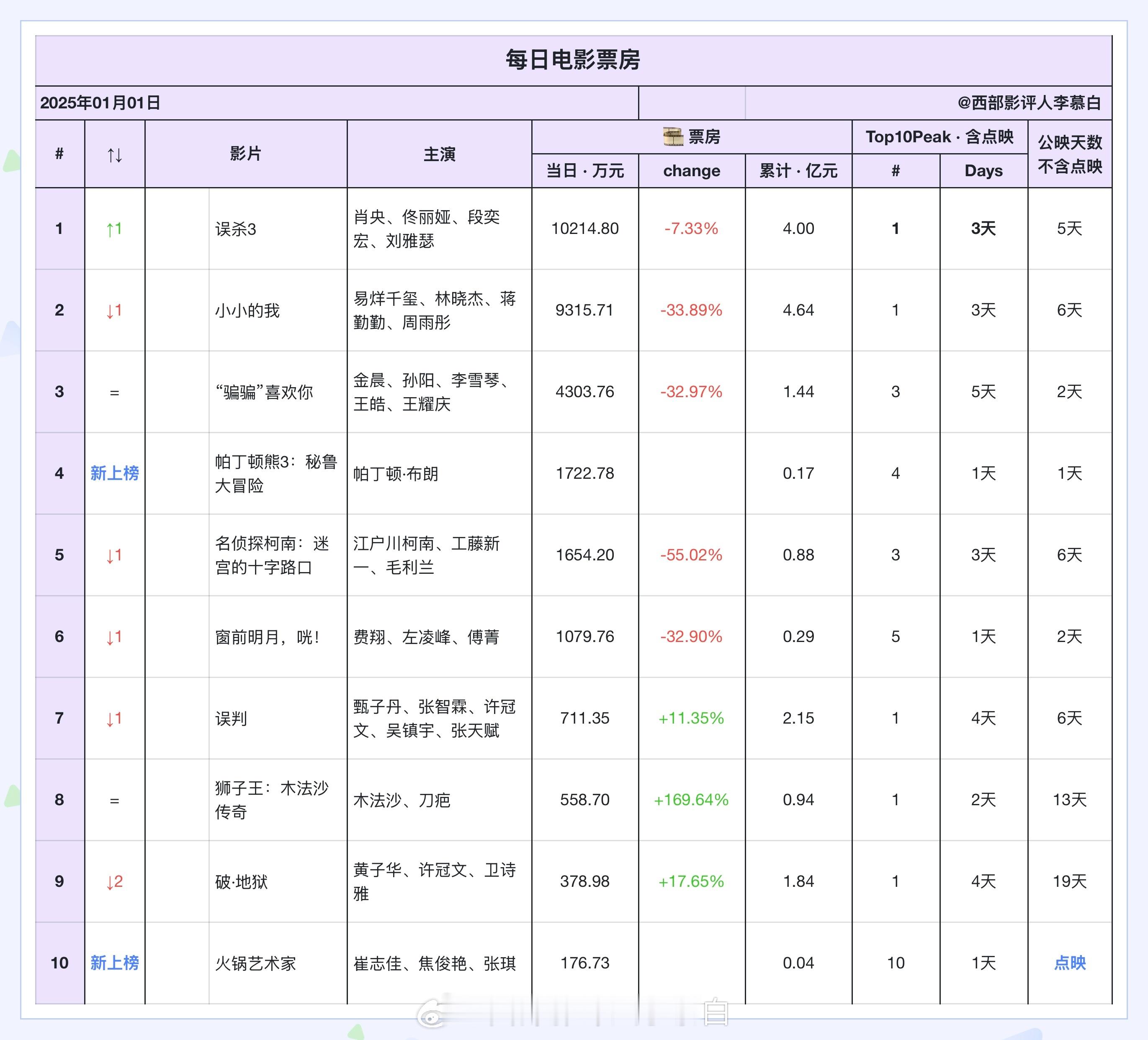Image resolution: width=1148 pixels, height=1040 pixels.
Task: Click the cumulative total 2.15
Action: point(798,719)
